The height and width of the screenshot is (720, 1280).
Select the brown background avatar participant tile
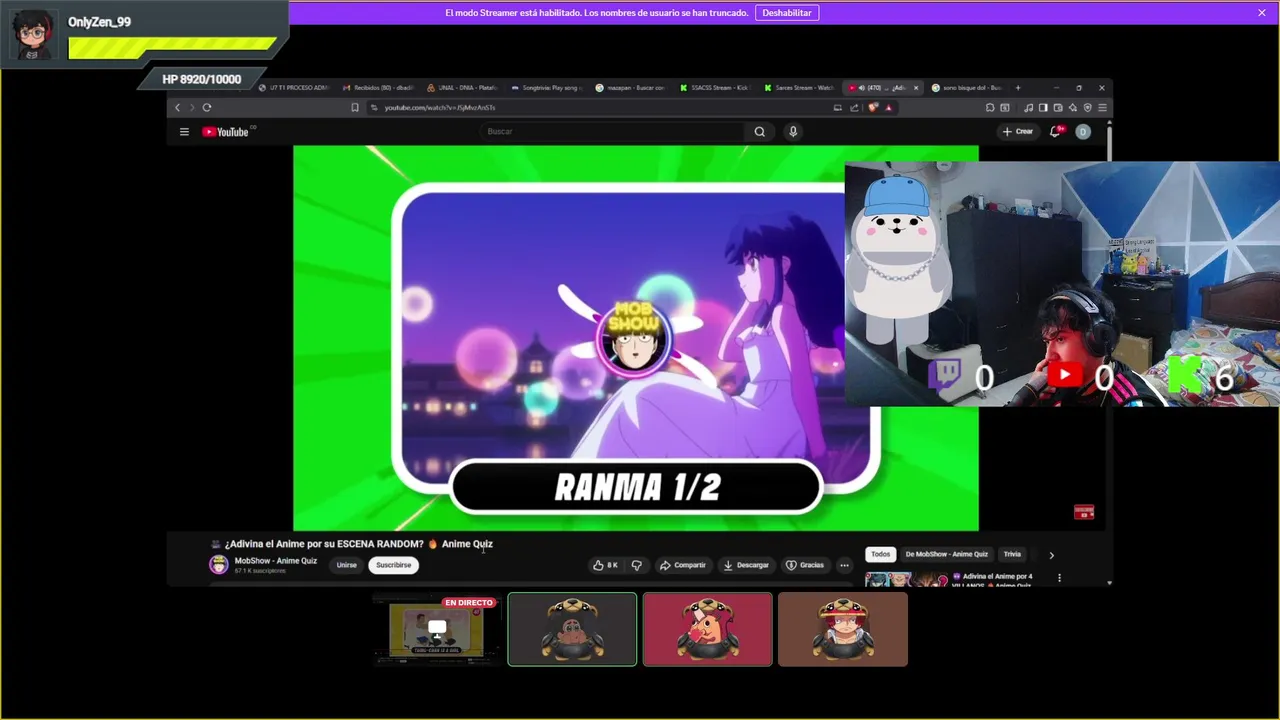tap(843, 629)
